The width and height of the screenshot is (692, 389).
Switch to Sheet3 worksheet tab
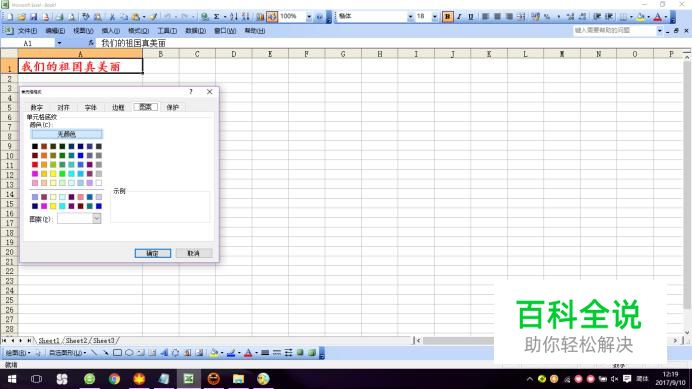[x=103, y=340]
